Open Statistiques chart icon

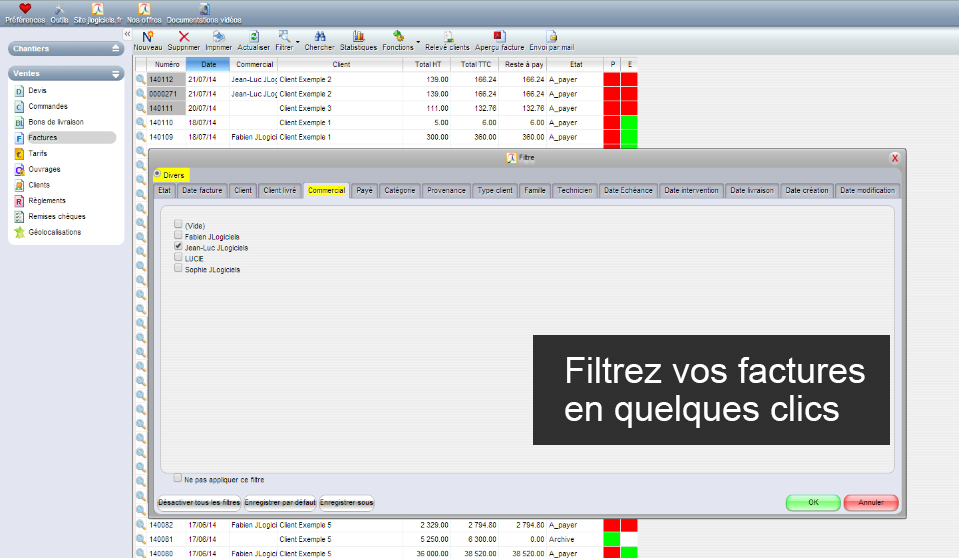358,37
